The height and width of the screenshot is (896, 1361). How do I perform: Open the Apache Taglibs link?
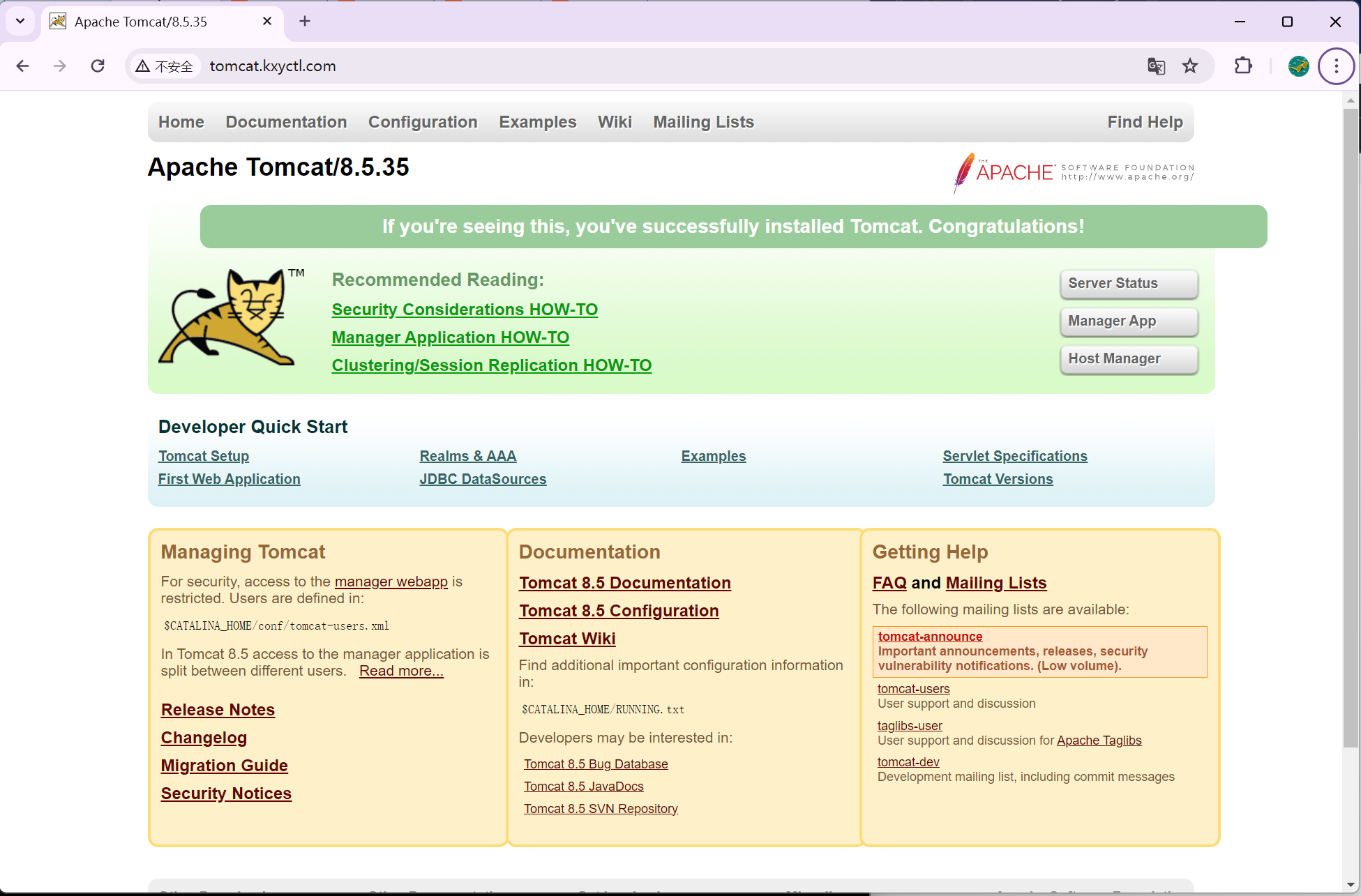1099,741
